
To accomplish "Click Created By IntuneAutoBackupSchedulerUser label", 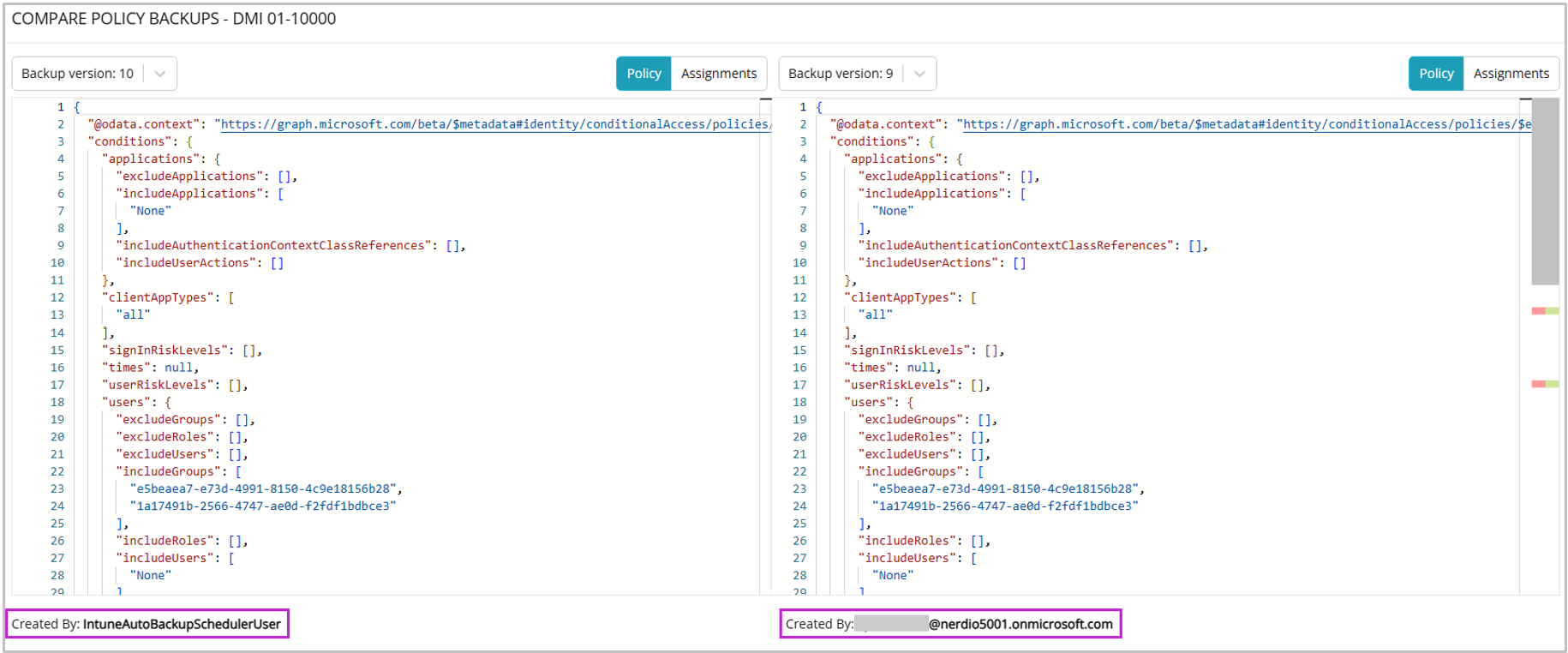I will point(147,624).
